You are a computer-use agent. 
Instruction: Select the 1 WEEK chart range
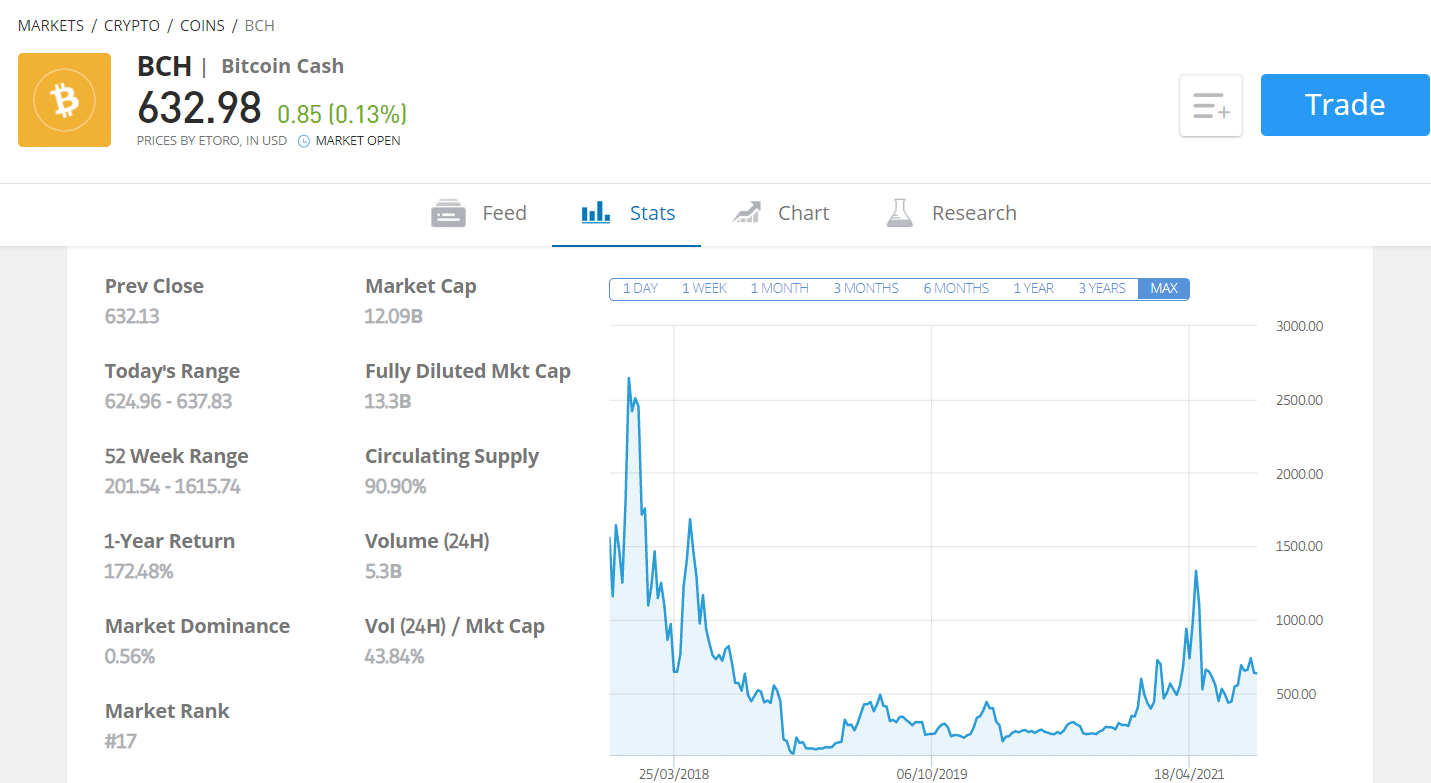704,288
